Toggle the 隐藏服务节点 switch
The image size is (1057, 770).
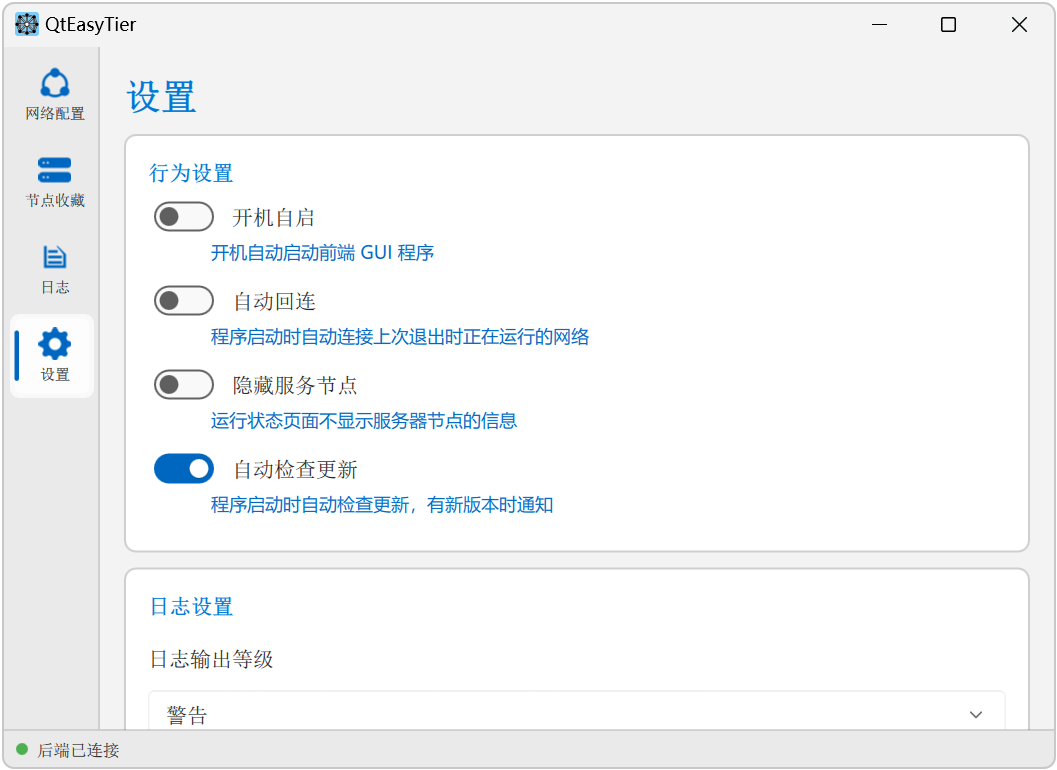click(x=183, y=385)
